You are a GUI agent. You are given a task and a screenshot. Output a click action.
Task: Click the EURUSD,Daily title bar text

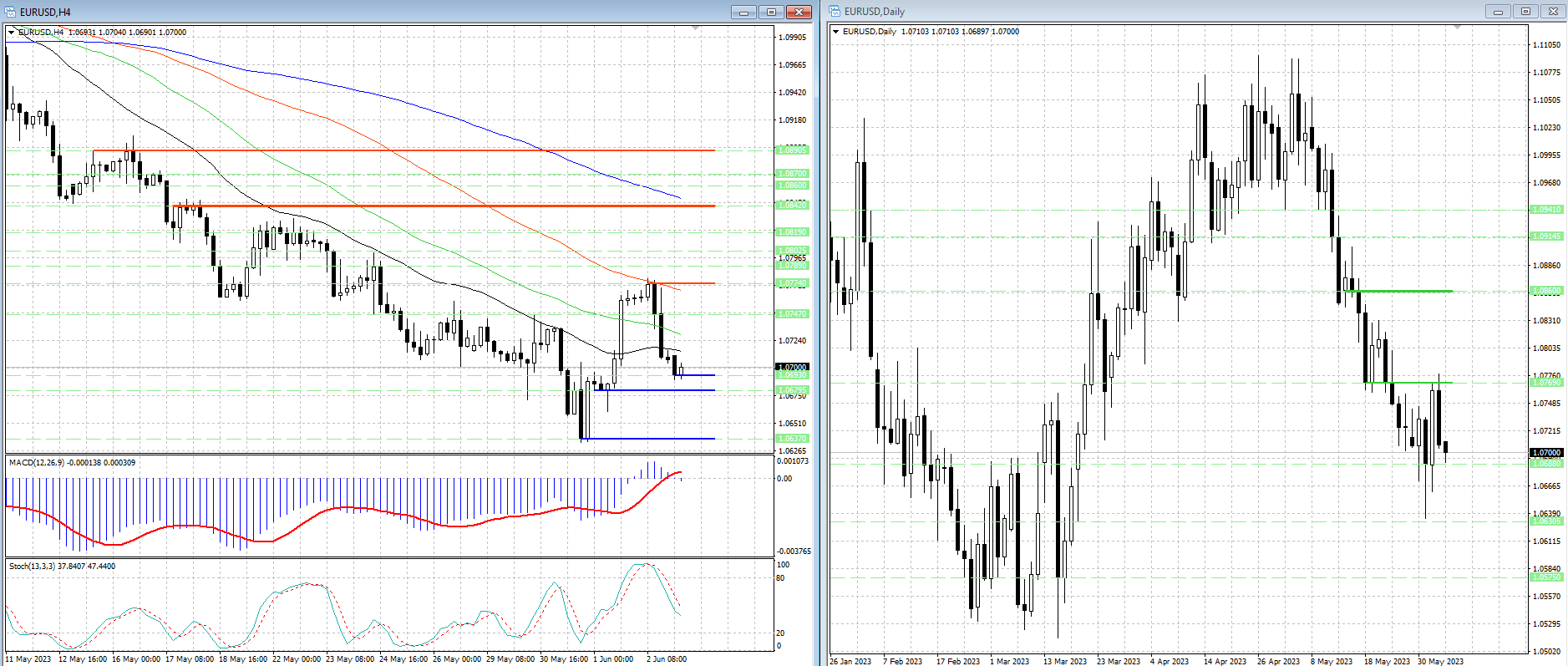tap(875, 12)
